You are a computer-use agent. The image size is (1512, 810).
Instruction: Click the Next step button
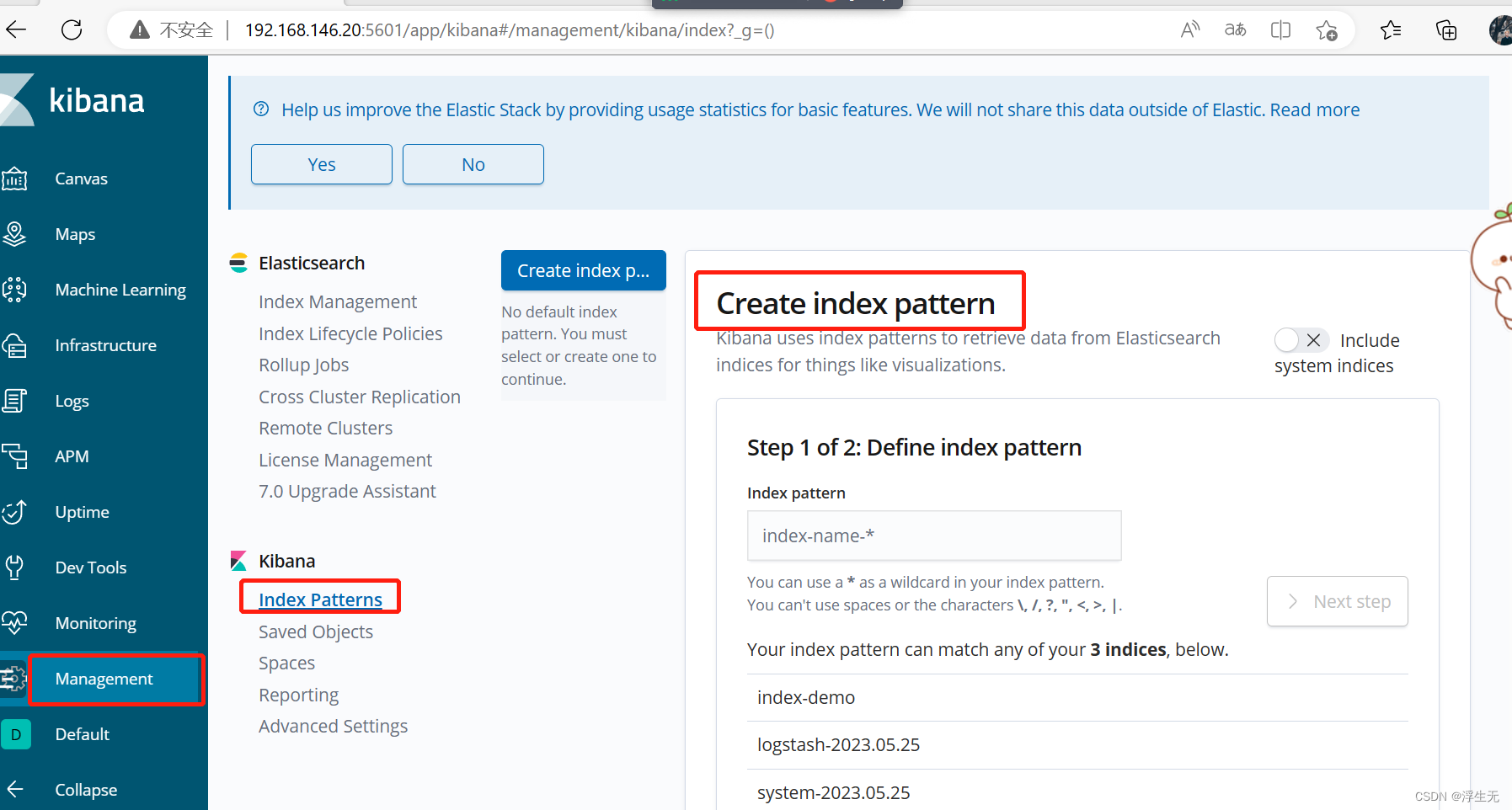pos(1338,601)
